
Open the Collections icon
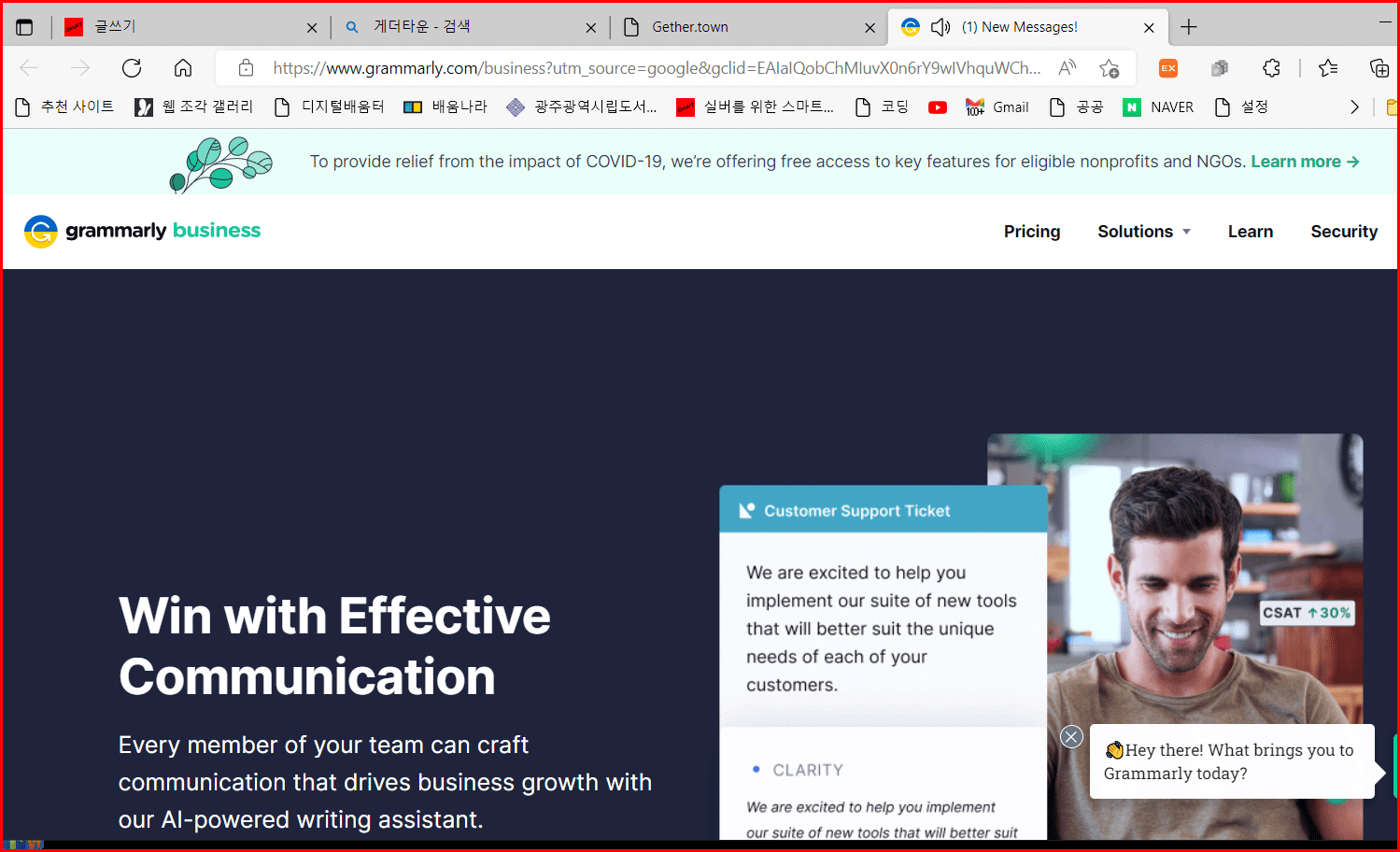[1379, 68]
